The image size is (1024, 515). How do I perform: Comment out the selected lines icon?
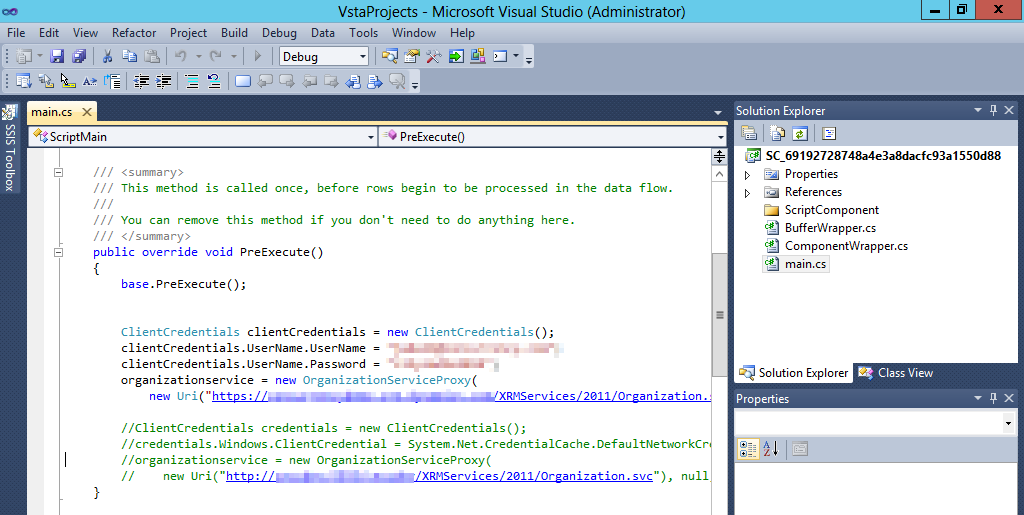pos(192,81)
